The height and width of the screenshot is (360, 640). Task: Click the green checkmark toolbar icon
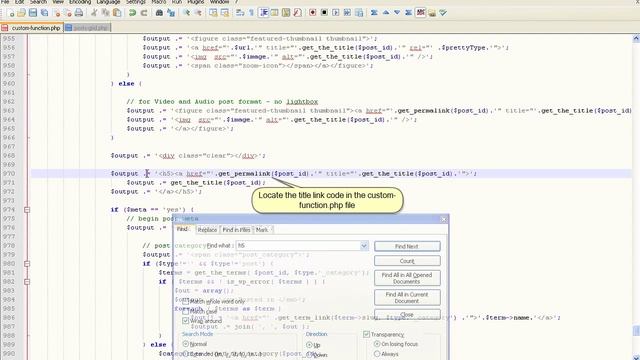pyautogui.click(x=443, y=13)
